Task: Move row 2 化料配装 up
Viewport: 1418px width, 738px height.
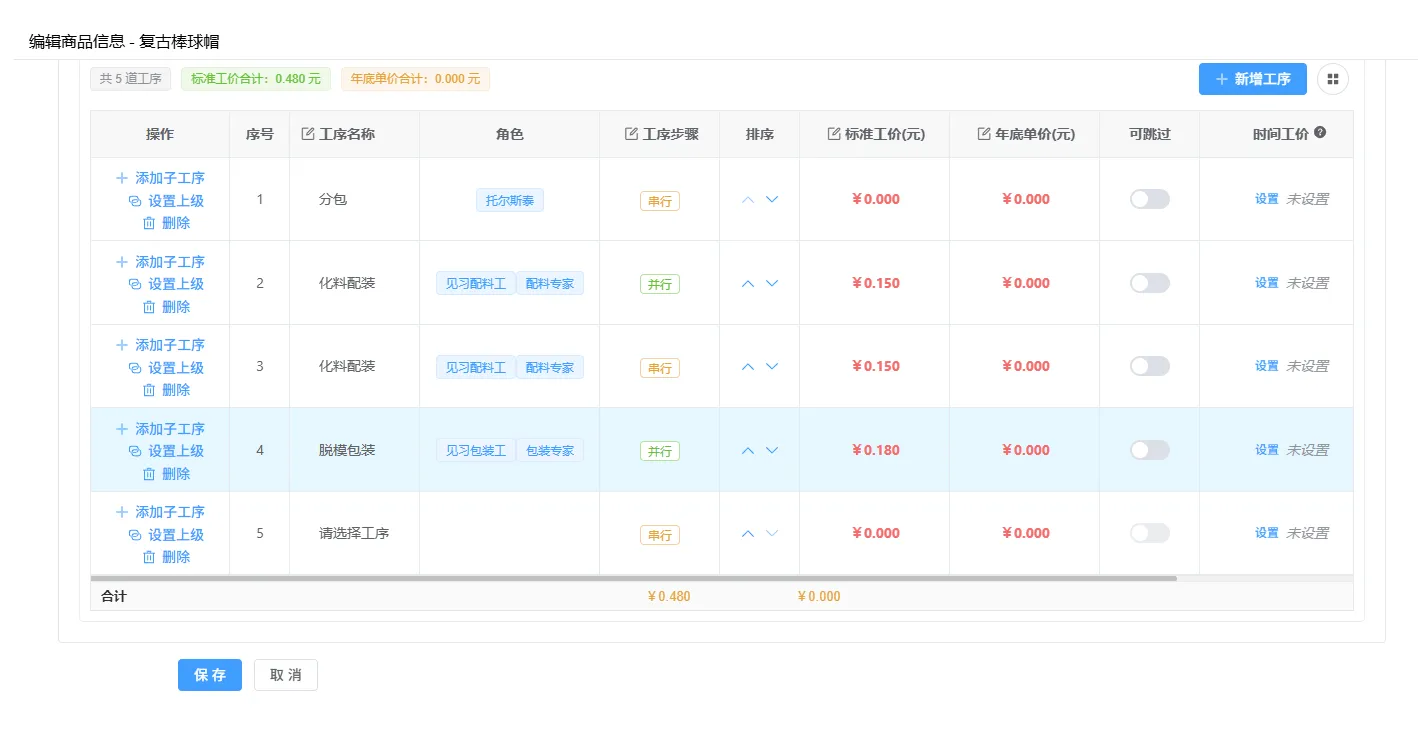Action: pyautogui.click(x=748, y=283)
